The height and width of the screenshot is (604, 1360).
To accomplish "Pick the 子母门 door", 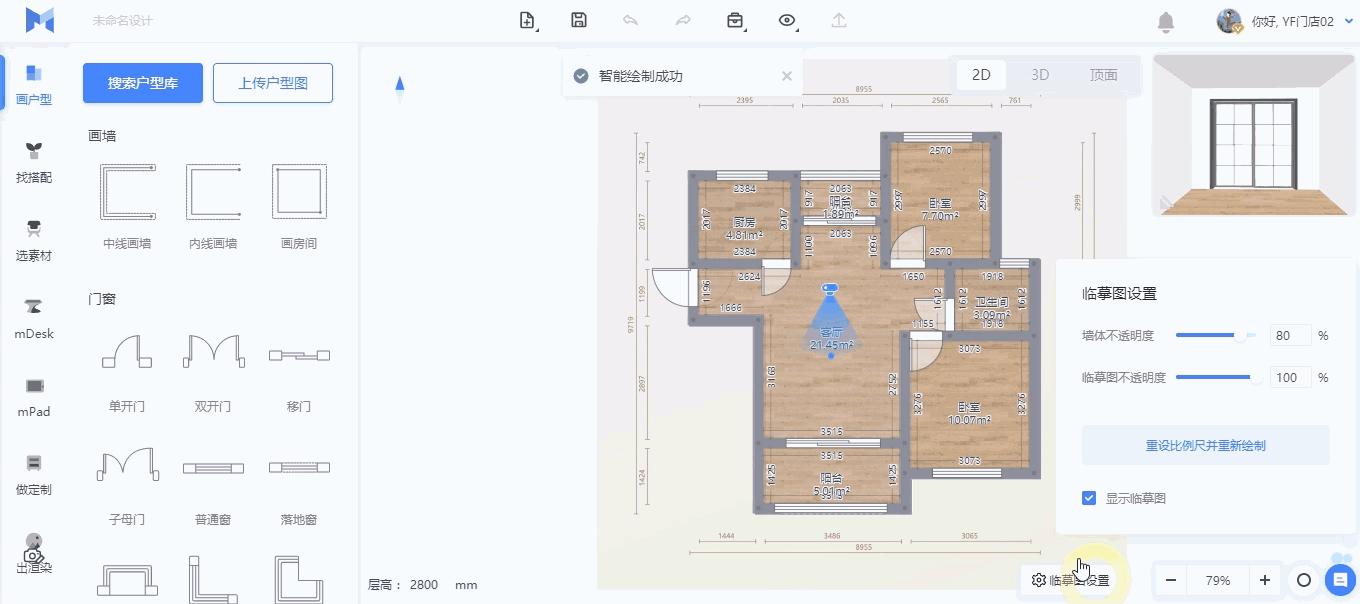I will [127, 485].
